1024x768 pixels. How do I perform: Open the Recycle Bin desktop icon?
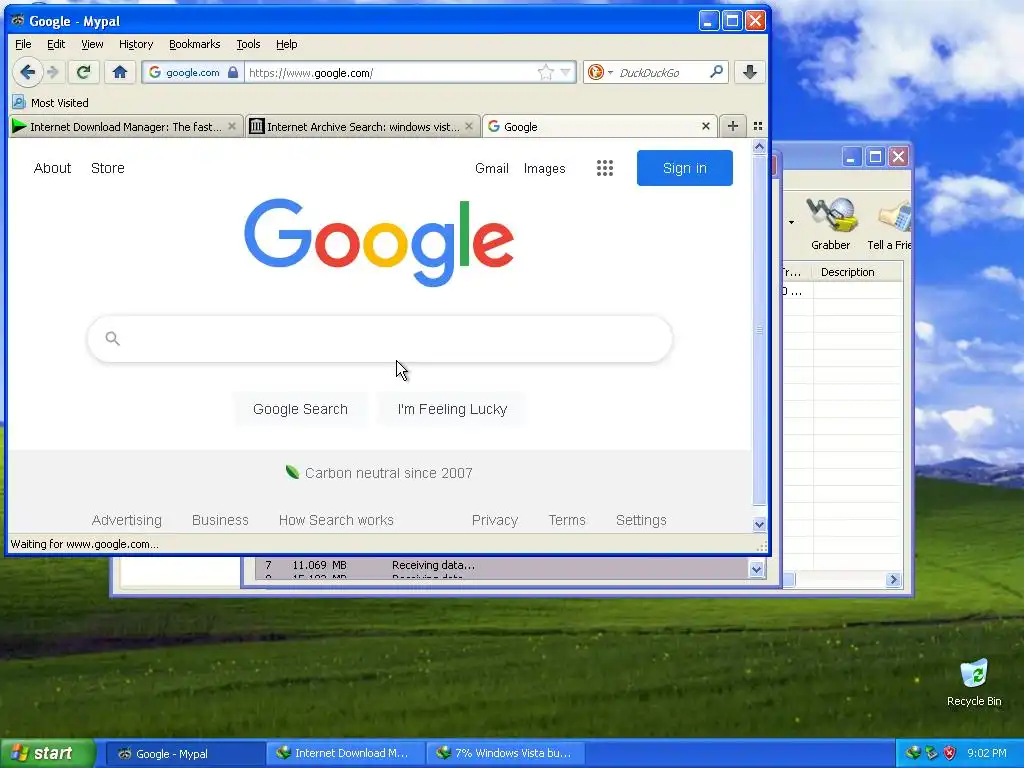[974, 682]
